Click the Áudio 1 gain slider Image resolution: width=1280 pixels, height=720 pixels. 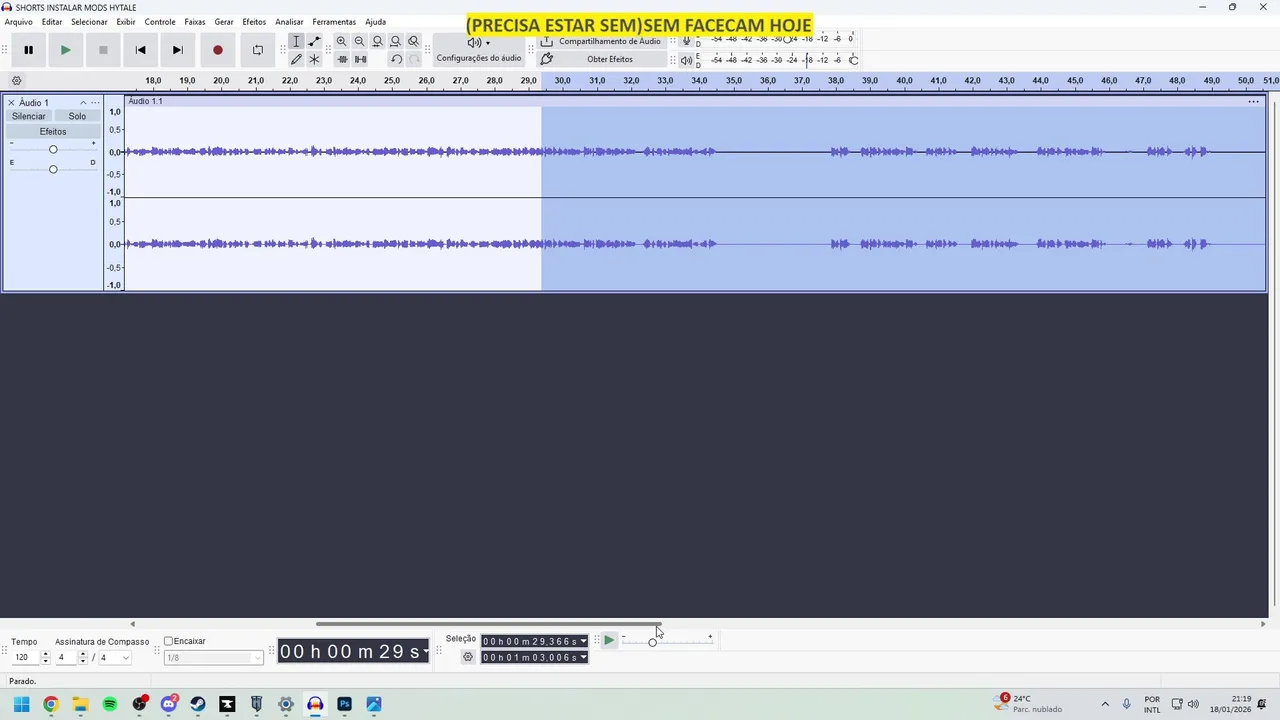[x=53, y=149]
